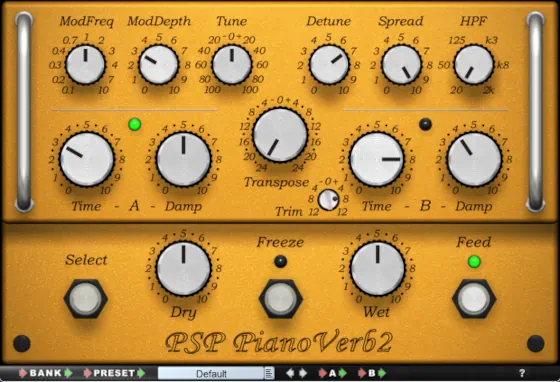This screenshot has height=382, width=560.
Task: Click the small Trim knob
Action: coord(328,200)
